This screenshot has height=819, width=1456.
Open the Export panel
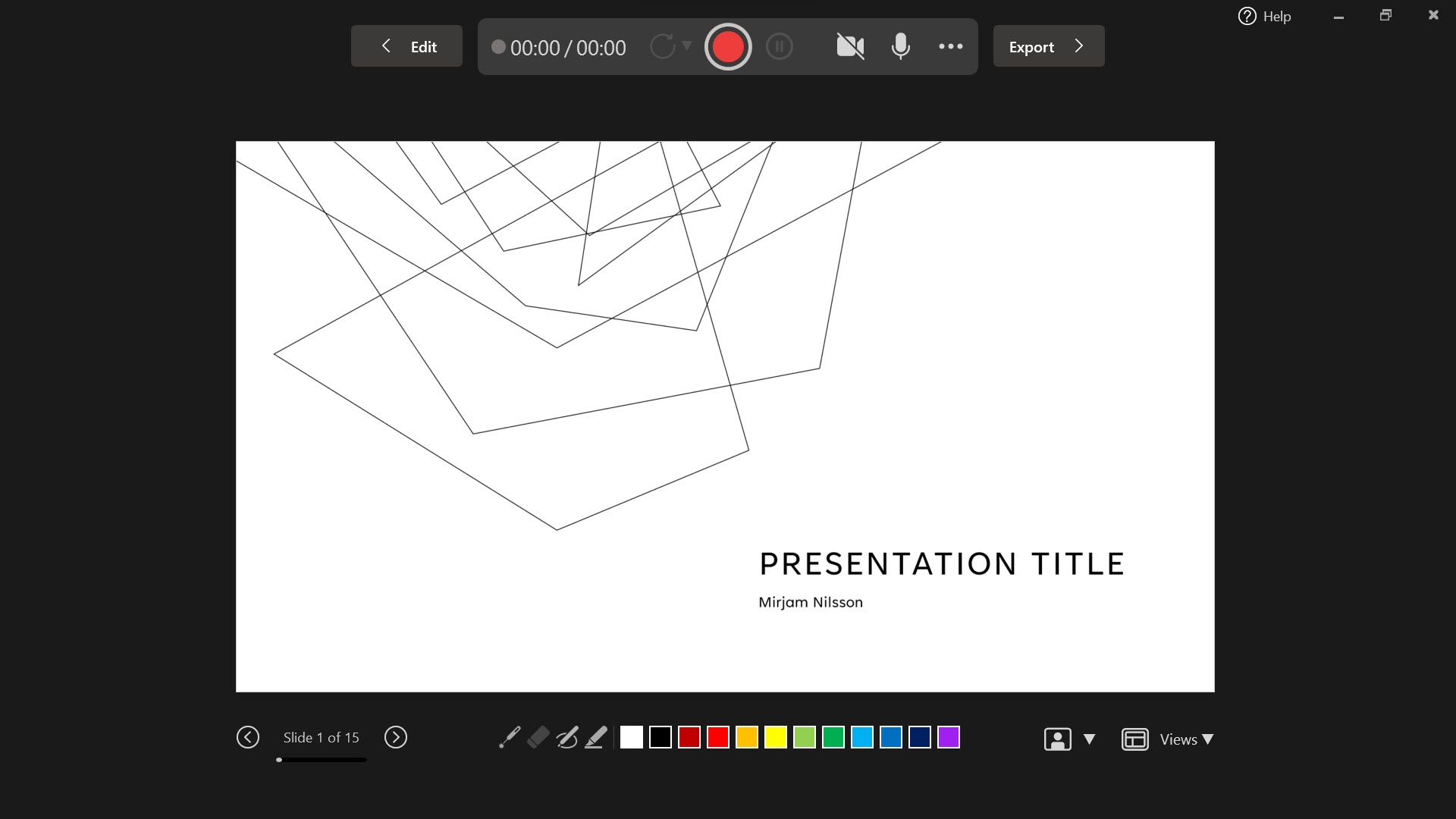pos(1047,46)
